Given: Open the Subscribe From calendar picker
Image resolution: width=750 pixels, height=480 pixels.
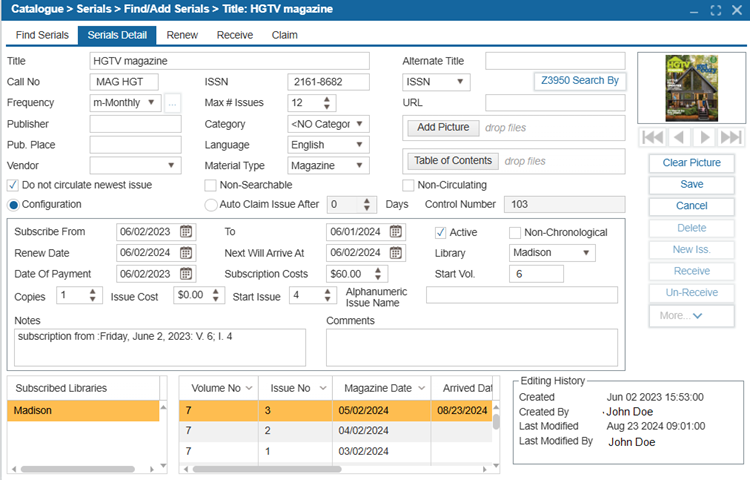Looking at the screenshot, I should [x=186, y=232].
